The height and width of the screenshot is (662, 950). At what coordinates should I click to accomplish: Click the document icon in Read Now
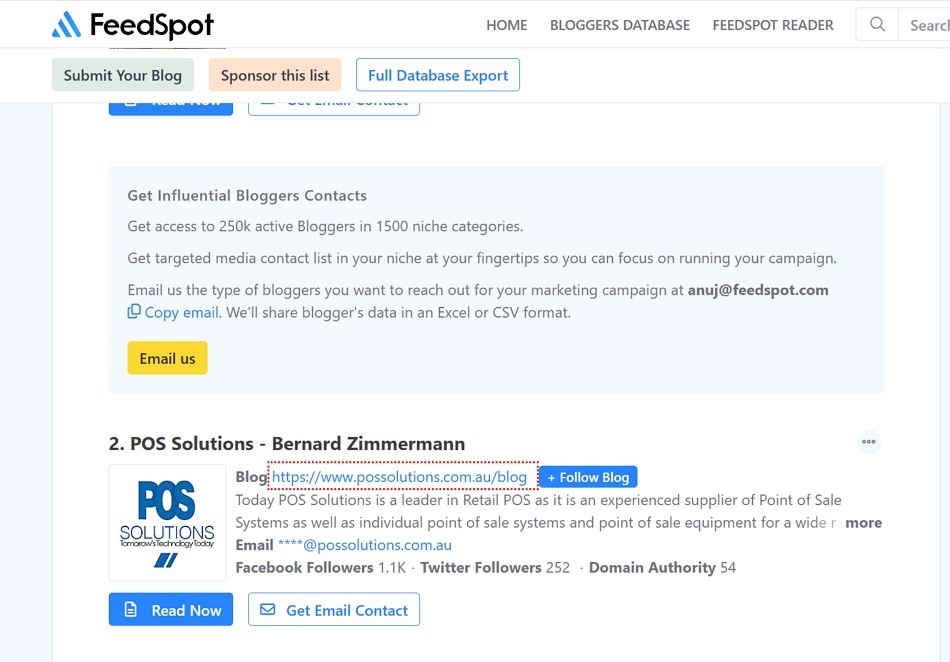(131, 609)
